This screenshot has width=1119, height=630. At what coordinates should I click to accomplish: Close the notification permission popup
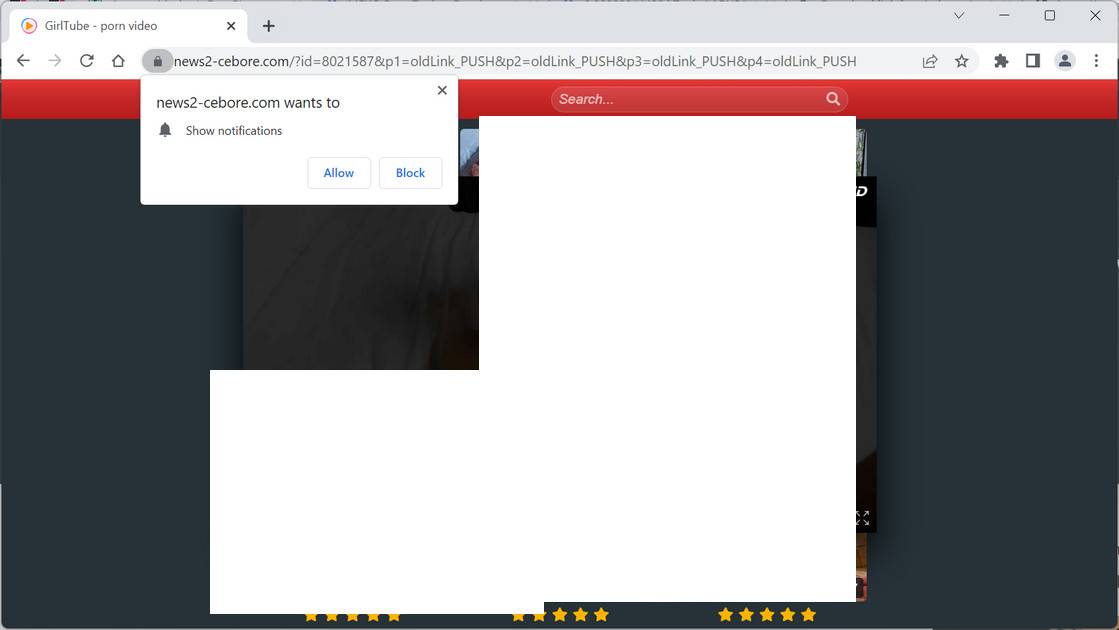point(442,90)
